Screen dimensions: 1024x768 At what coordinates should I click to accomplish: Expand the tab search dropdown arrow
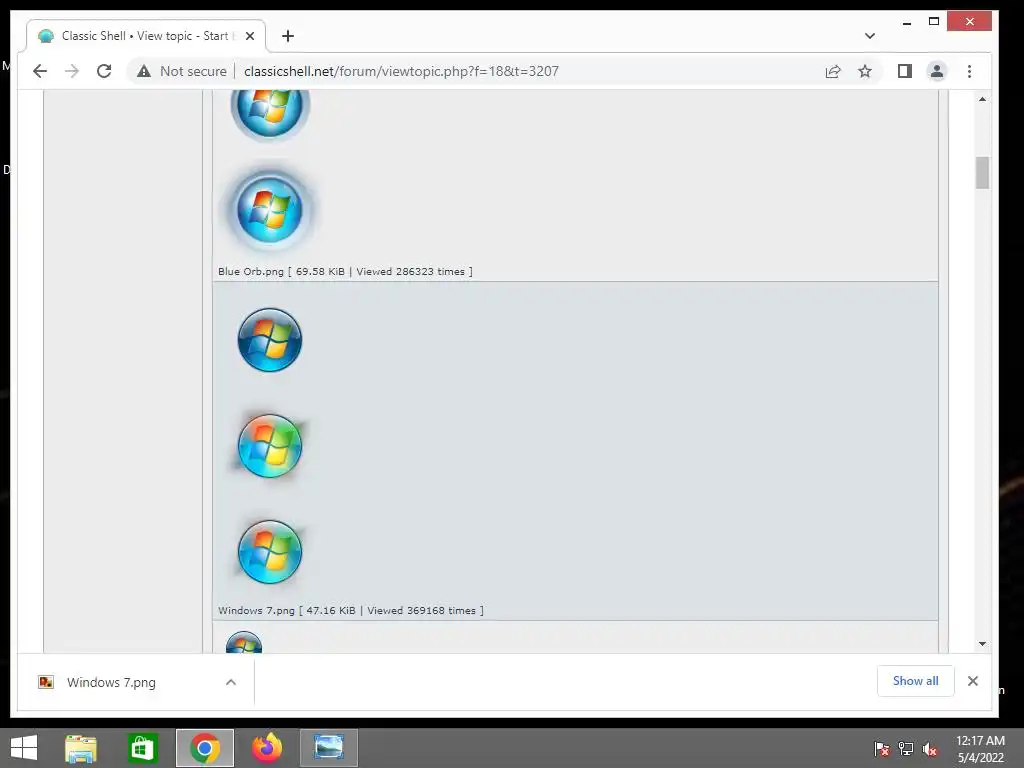(869, 36)
